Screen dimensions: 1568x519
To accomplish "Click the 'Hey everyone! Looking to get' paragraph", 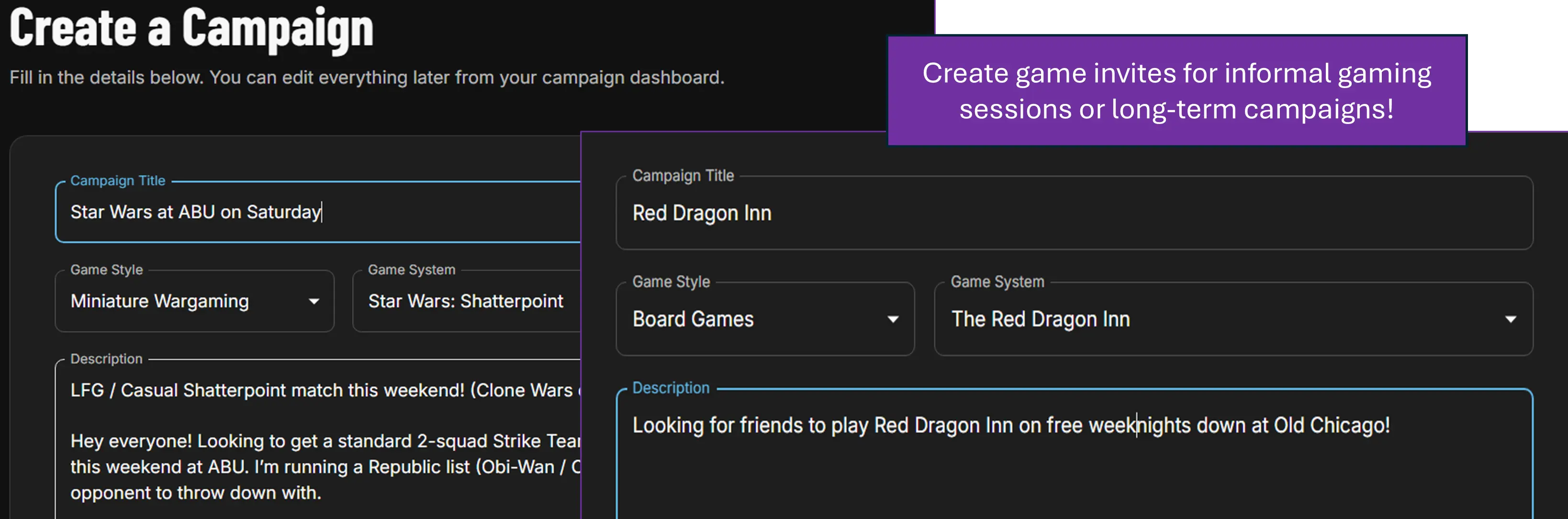I will (x=325, y=467).
